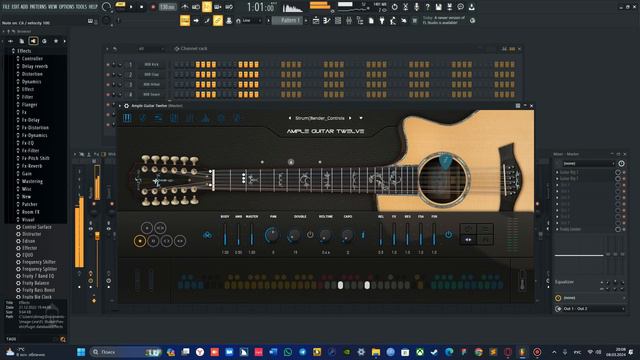The image size is (640, 360).
Task: Click the blue link icon left of BODY
Action: click(207, 235)
